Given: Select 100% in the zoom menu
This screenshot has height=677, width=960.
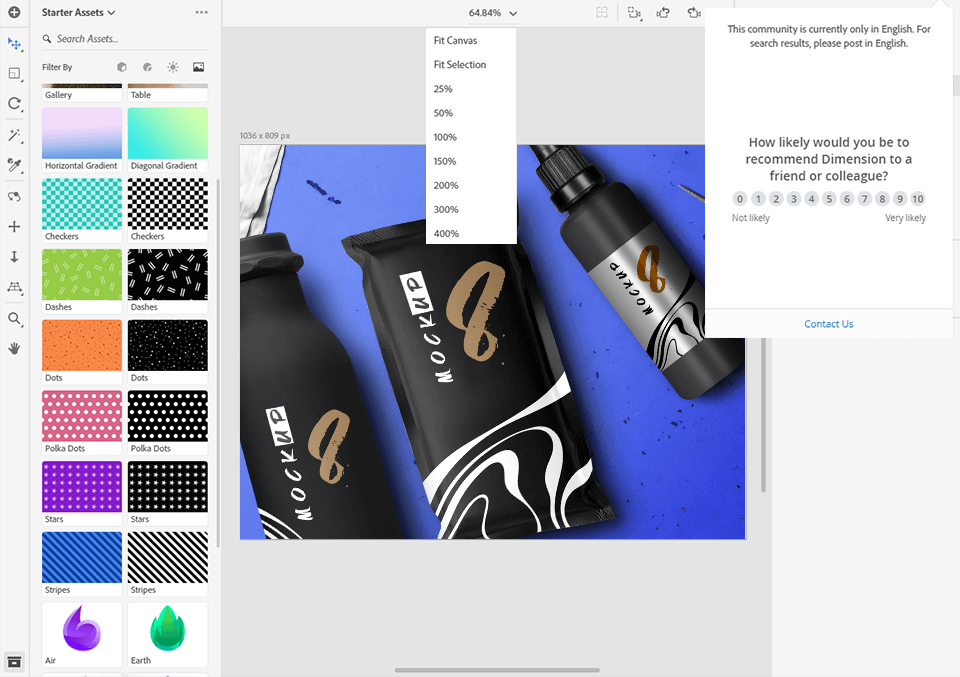Looking at the screenshot, I should pyautogui.click(x=445, y=137).
